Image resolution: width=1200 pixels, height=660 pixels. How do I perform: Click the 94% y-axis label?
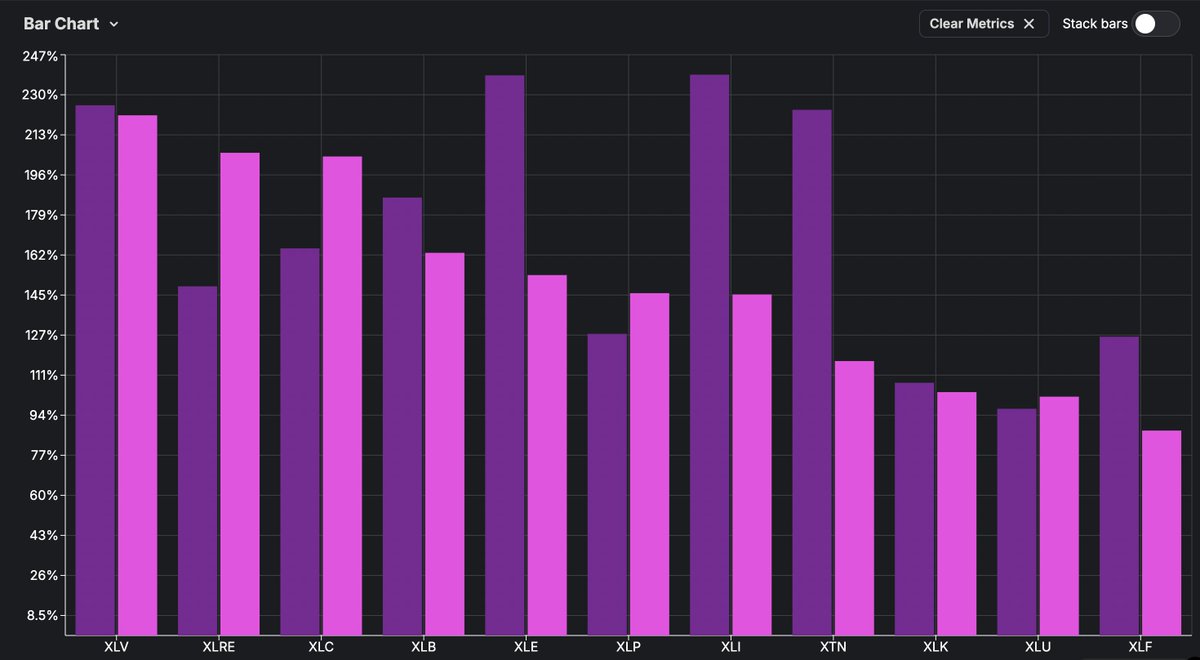point(45,415)
